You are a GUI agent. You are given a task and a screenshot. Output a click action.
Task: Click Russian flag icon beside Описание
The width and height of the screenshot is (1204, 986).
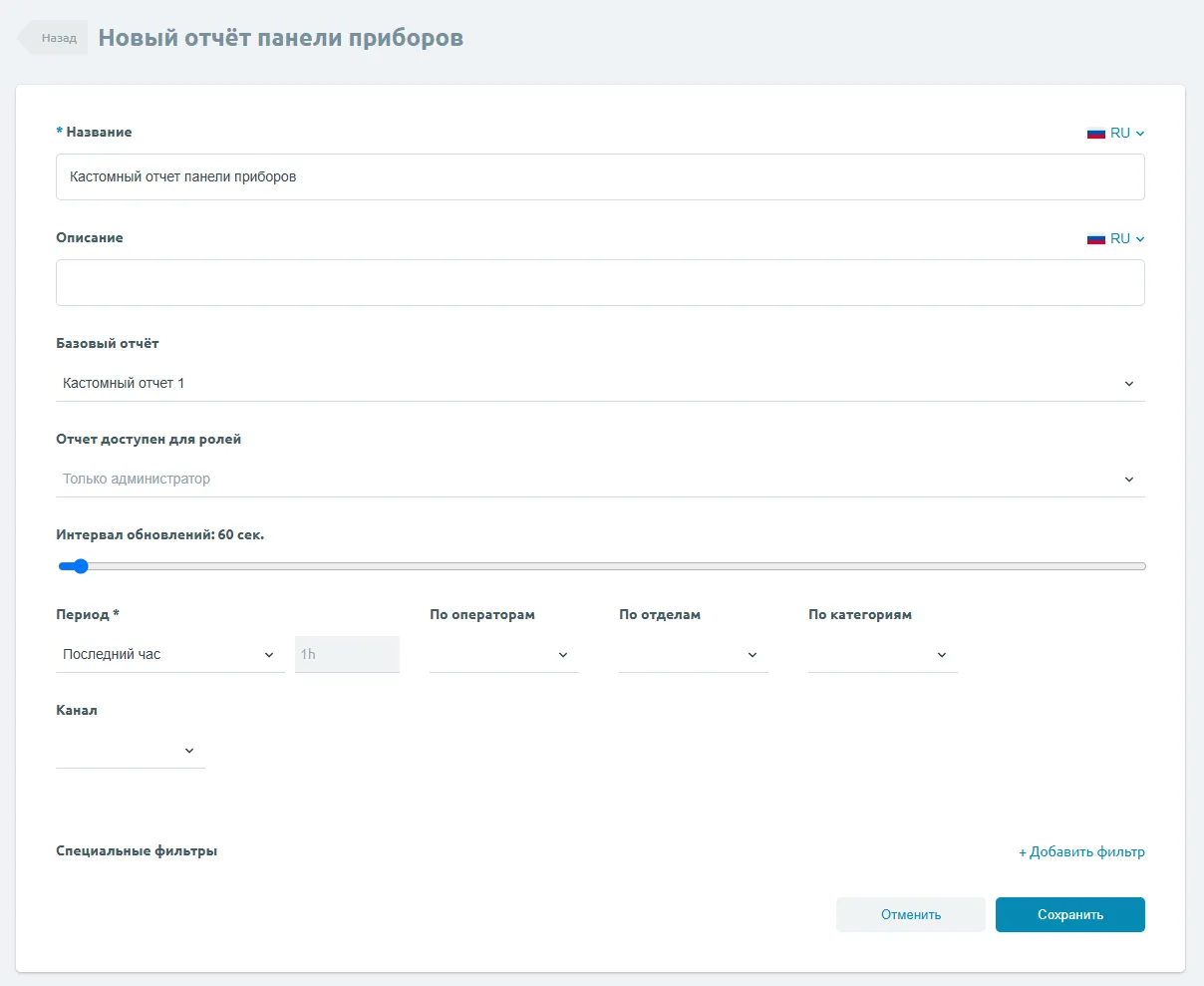[1096, 239]
